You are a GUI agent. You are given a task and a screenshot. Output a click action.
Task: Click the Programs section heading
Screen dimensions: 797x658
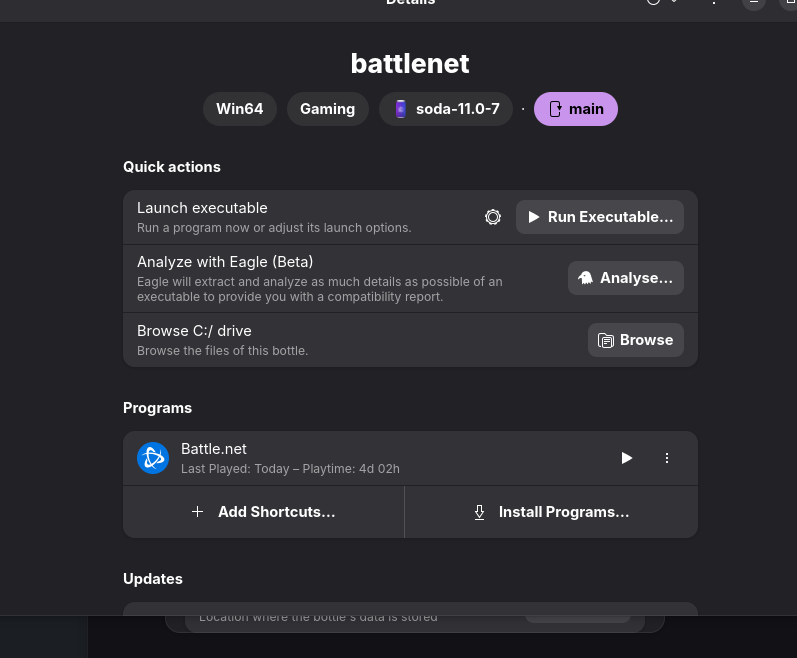(158, 409)
